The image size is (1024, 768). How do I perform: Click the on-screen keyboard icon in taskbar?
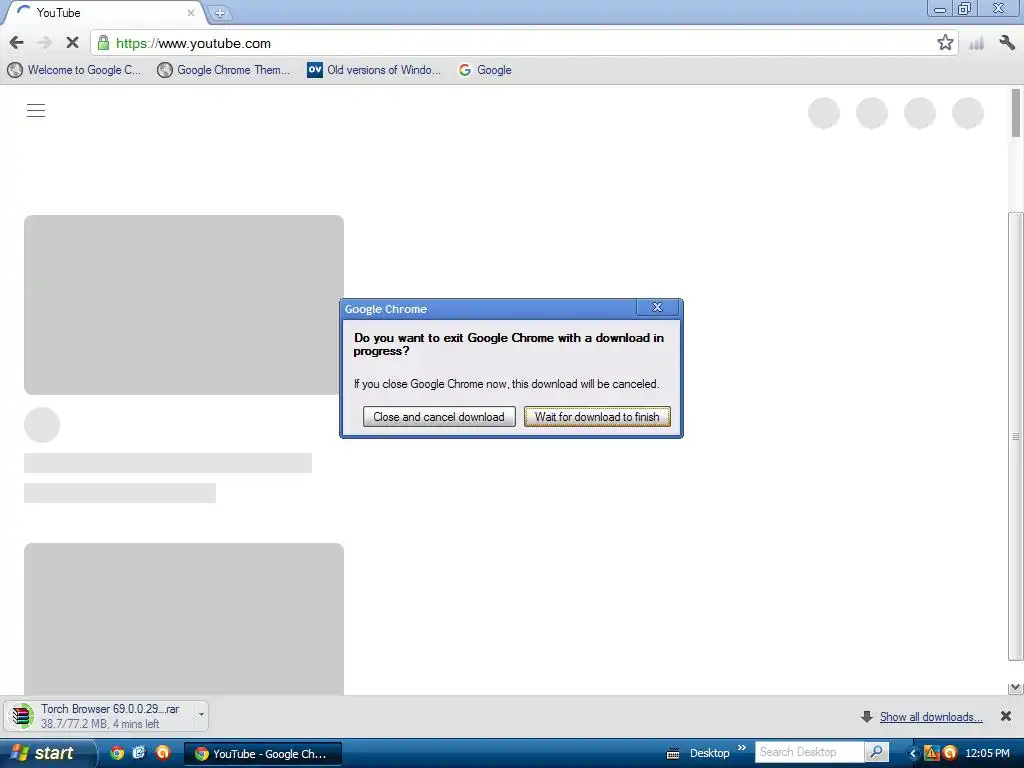pyautogui.click(x=673, y=754)
